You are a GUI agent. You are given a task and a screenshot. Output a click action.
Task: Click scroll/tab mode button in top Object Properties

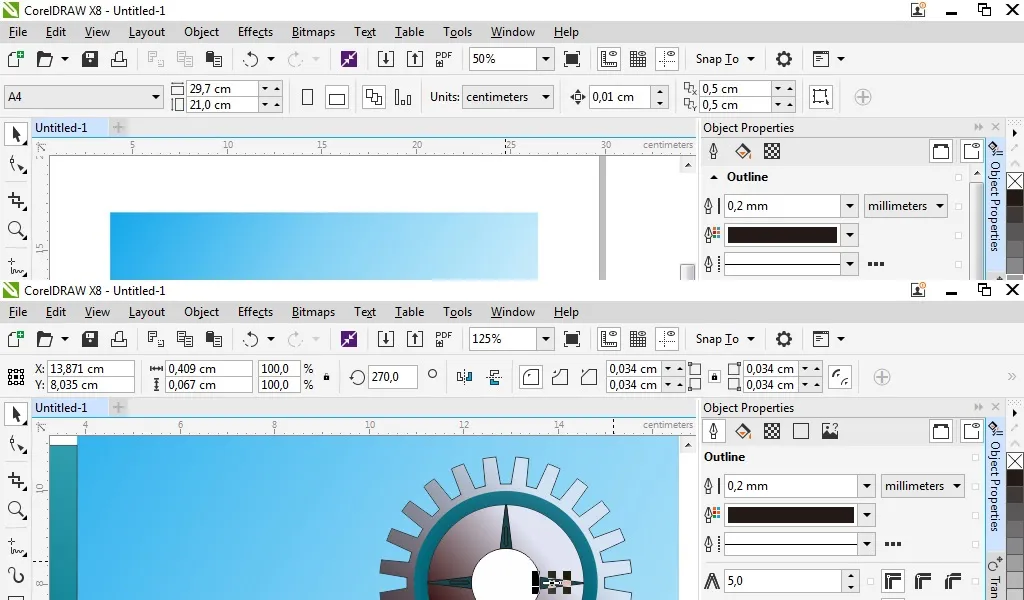coord(941,151)
